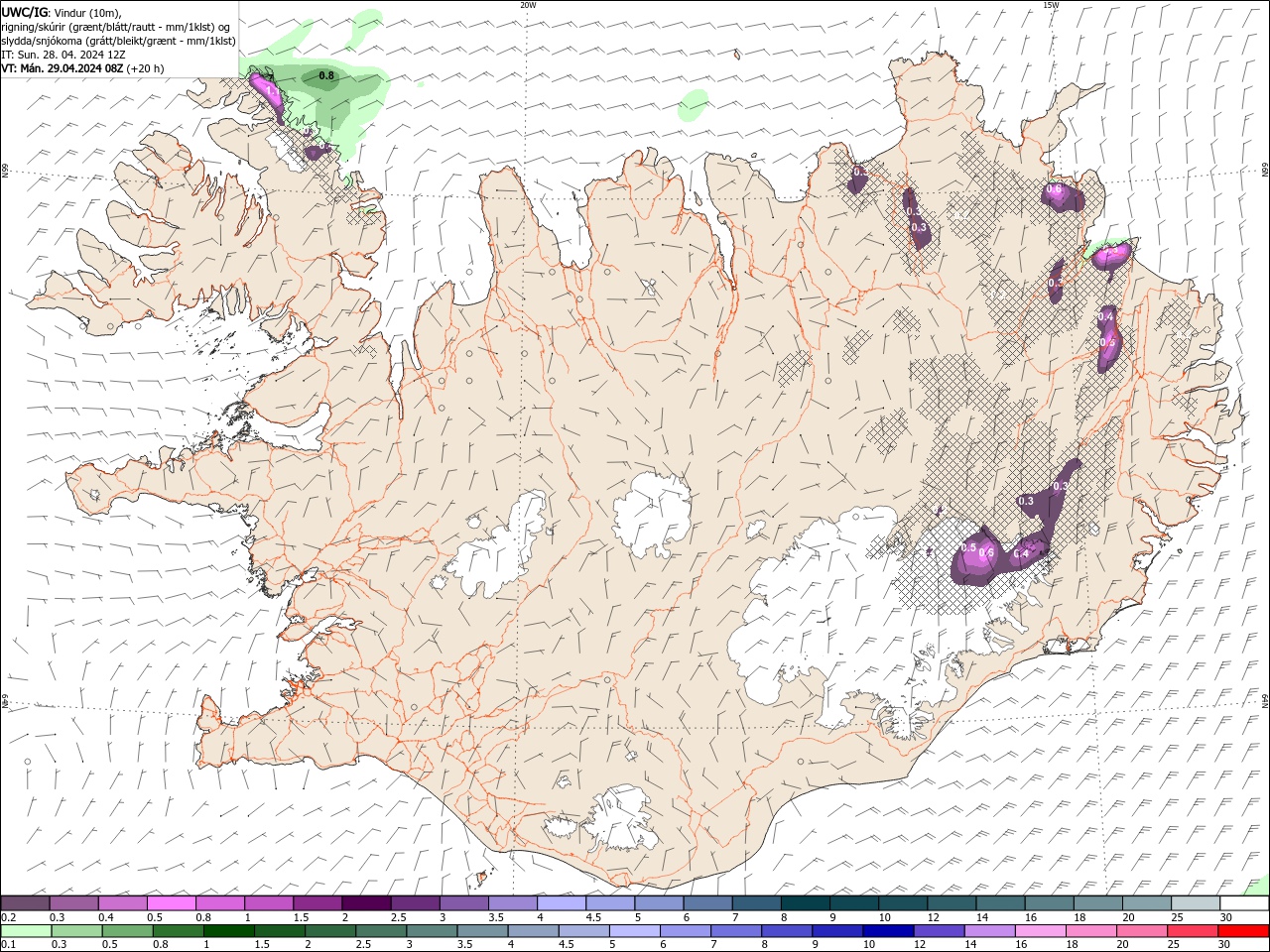Viewport: 1270px width, 952px height.
Task: Pick the upper-row legend swatch between 25 and 30
Action: [1197, 903]
